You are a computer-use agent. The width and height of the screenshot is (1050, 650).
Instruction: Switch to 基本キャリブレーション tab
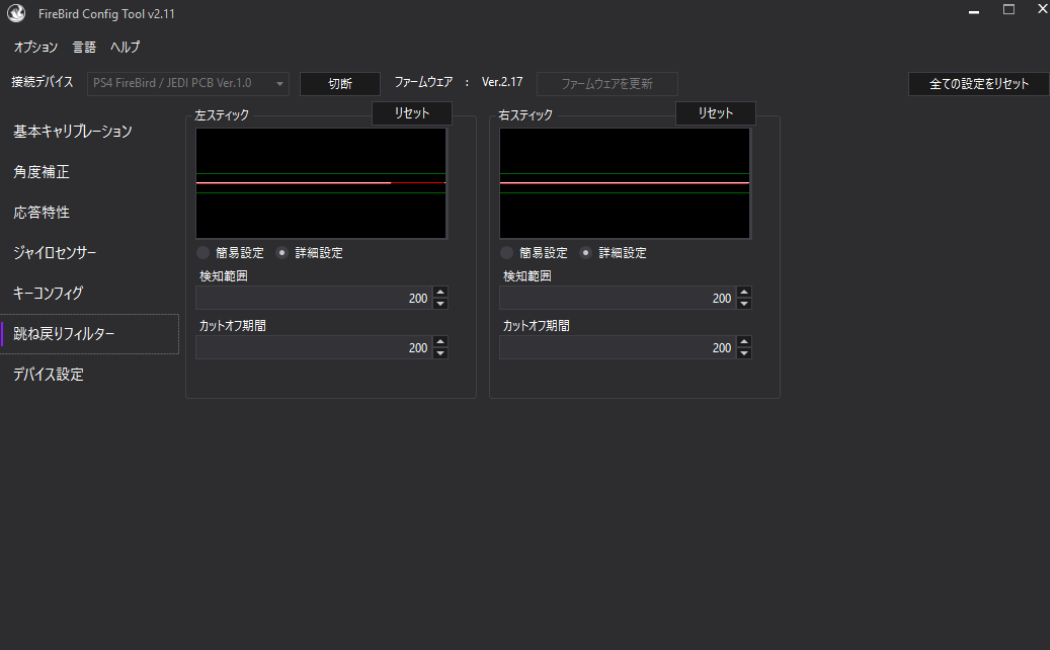pos(89,131)
